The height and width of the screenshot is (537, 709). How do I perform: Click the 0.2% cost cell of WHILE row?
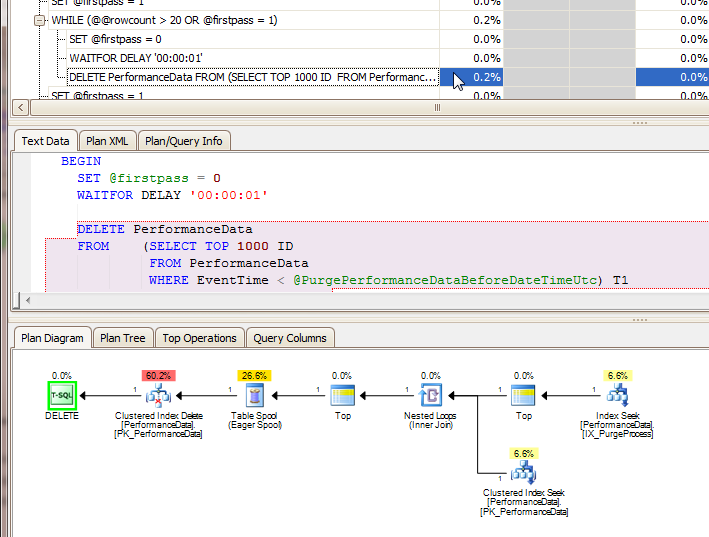pyautogui.click(x=472, y=20)
